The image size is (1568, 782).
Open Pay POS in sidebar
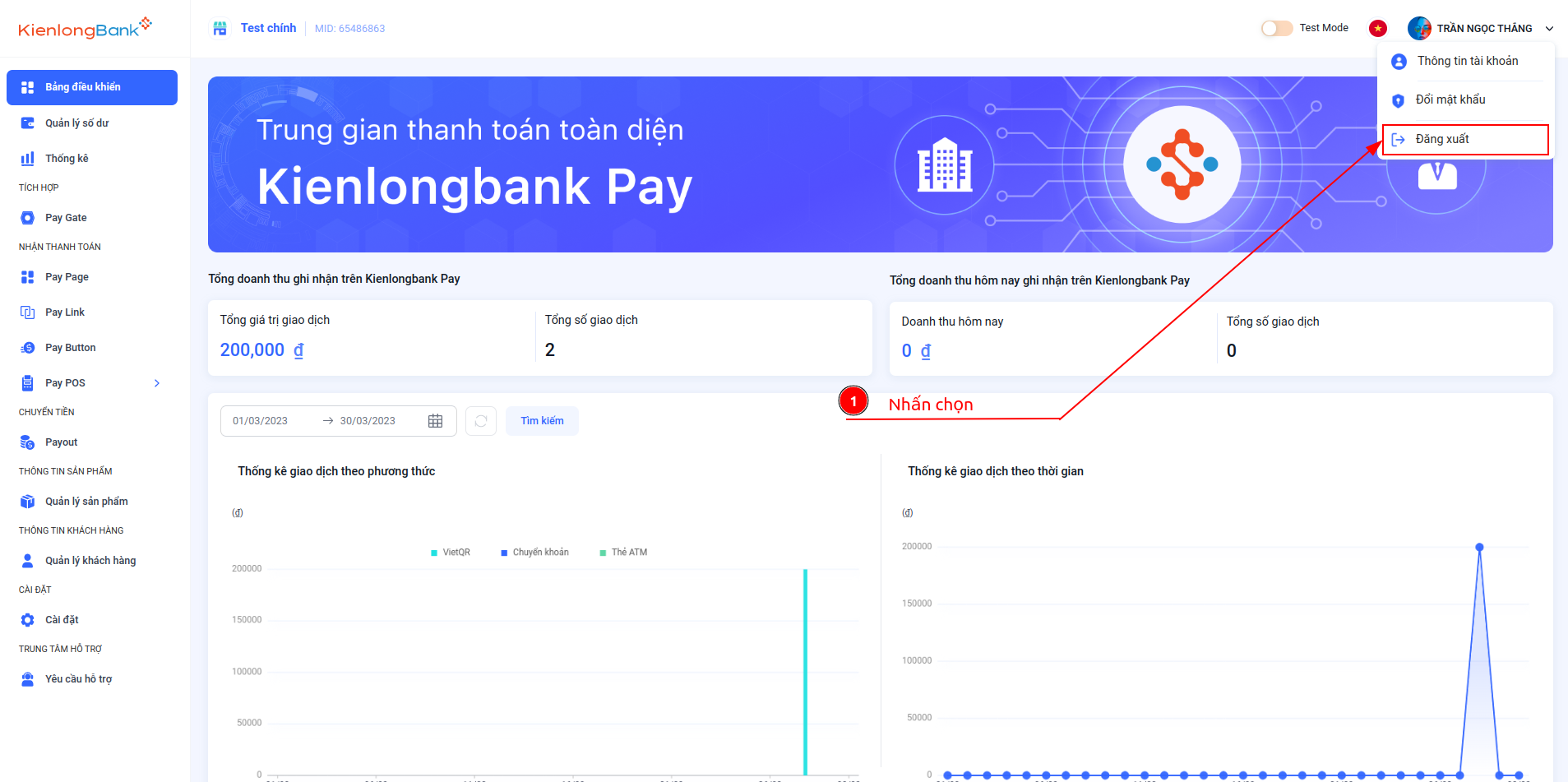point(92,383)
